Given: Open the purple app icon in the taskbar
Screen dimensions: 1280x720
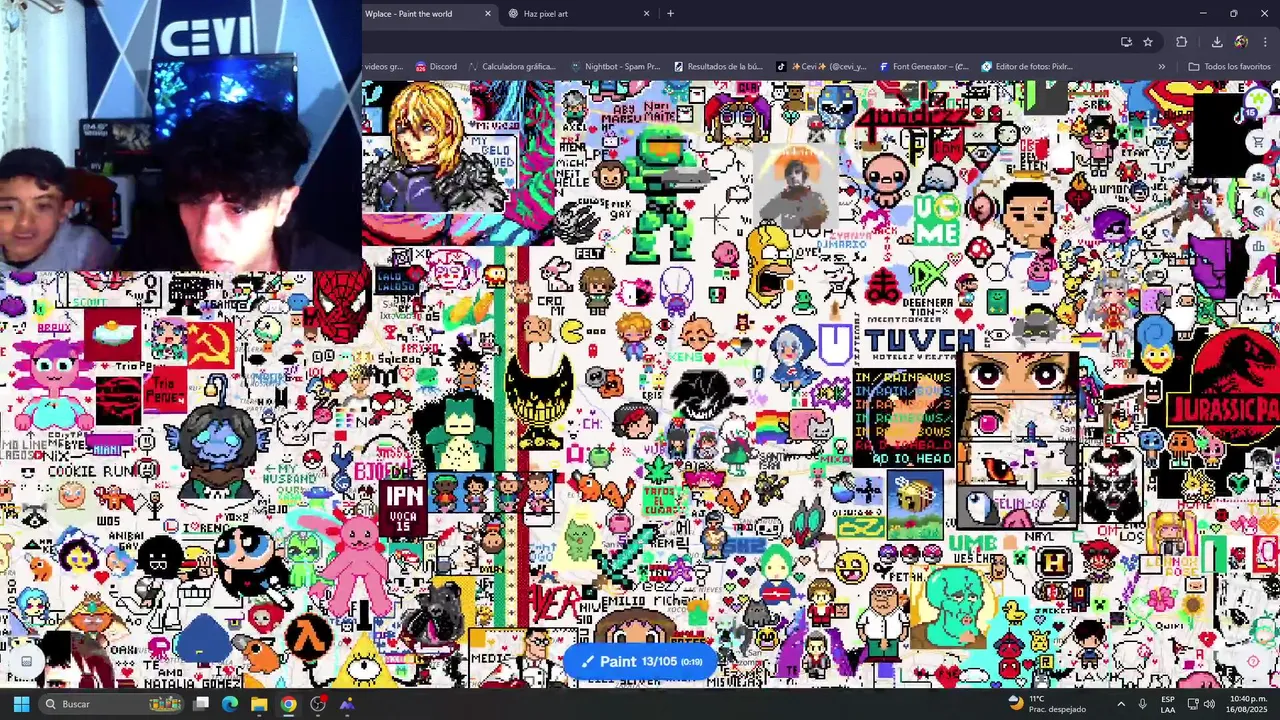Looking at the screenshot, I should (347, 704).
